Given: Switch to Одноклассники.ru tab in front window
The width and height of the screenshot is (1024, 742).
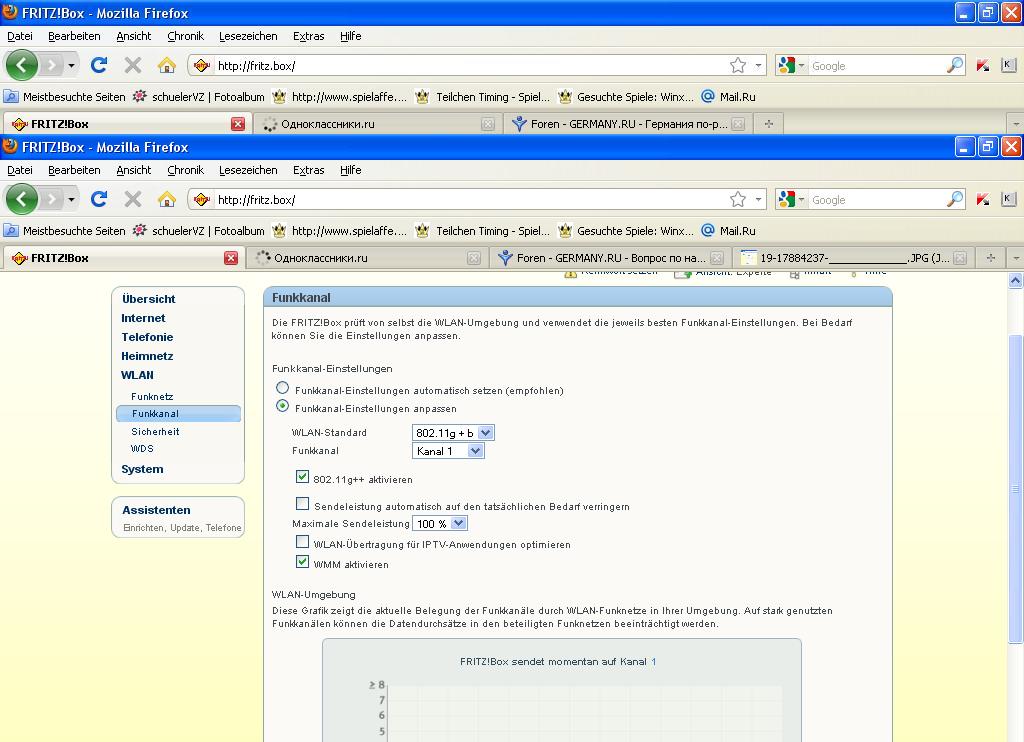Looking at the screenshot, I should 368,258.
